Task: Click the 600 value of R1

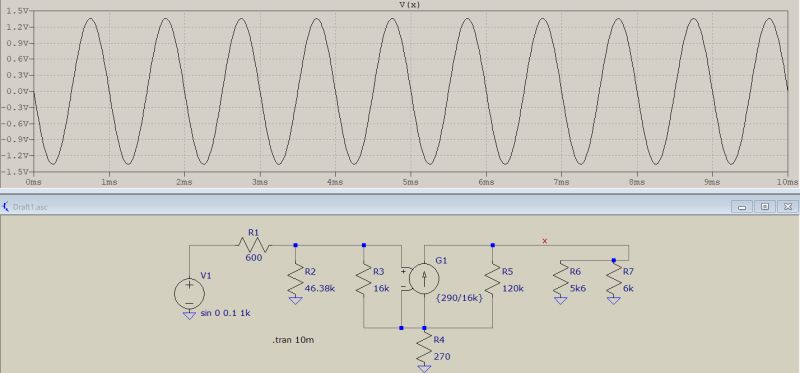Action: (x=254, y=258)
